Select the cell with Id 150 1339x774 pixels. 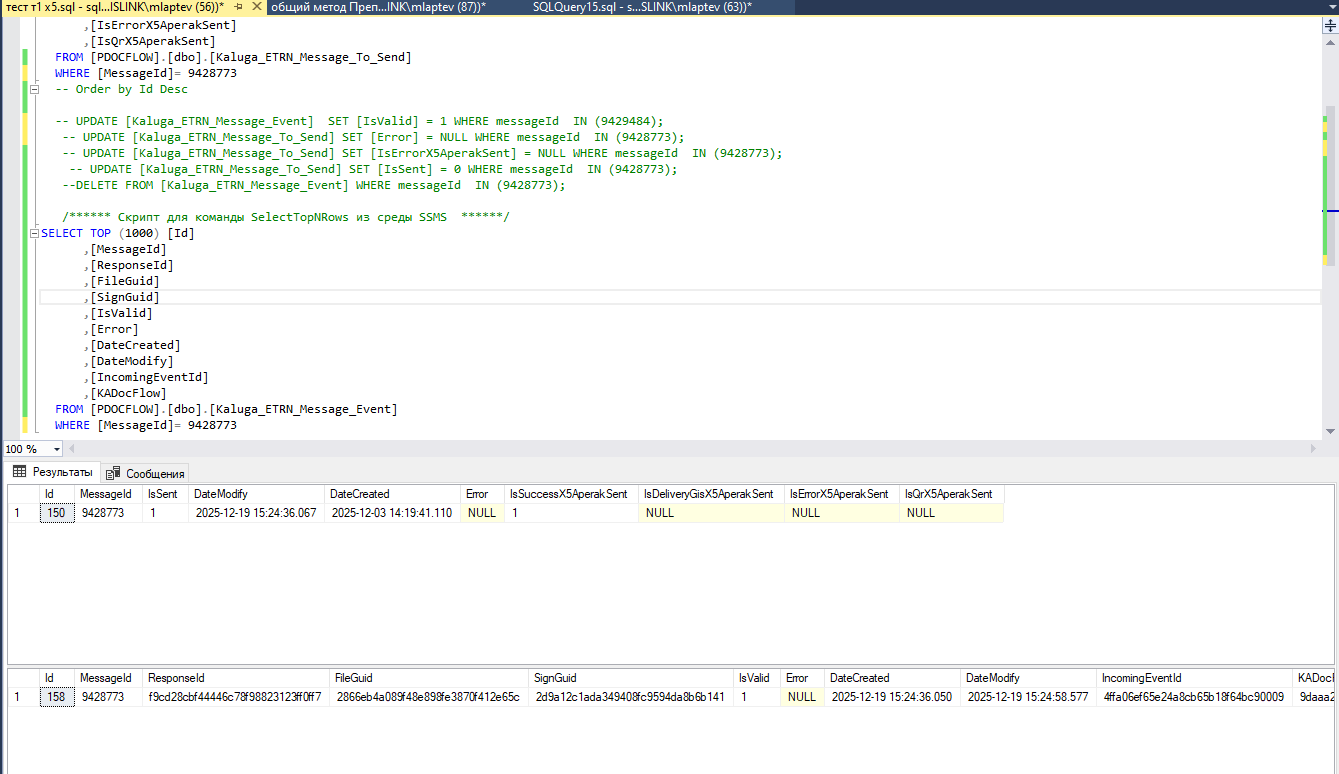[x=58, y=513]
